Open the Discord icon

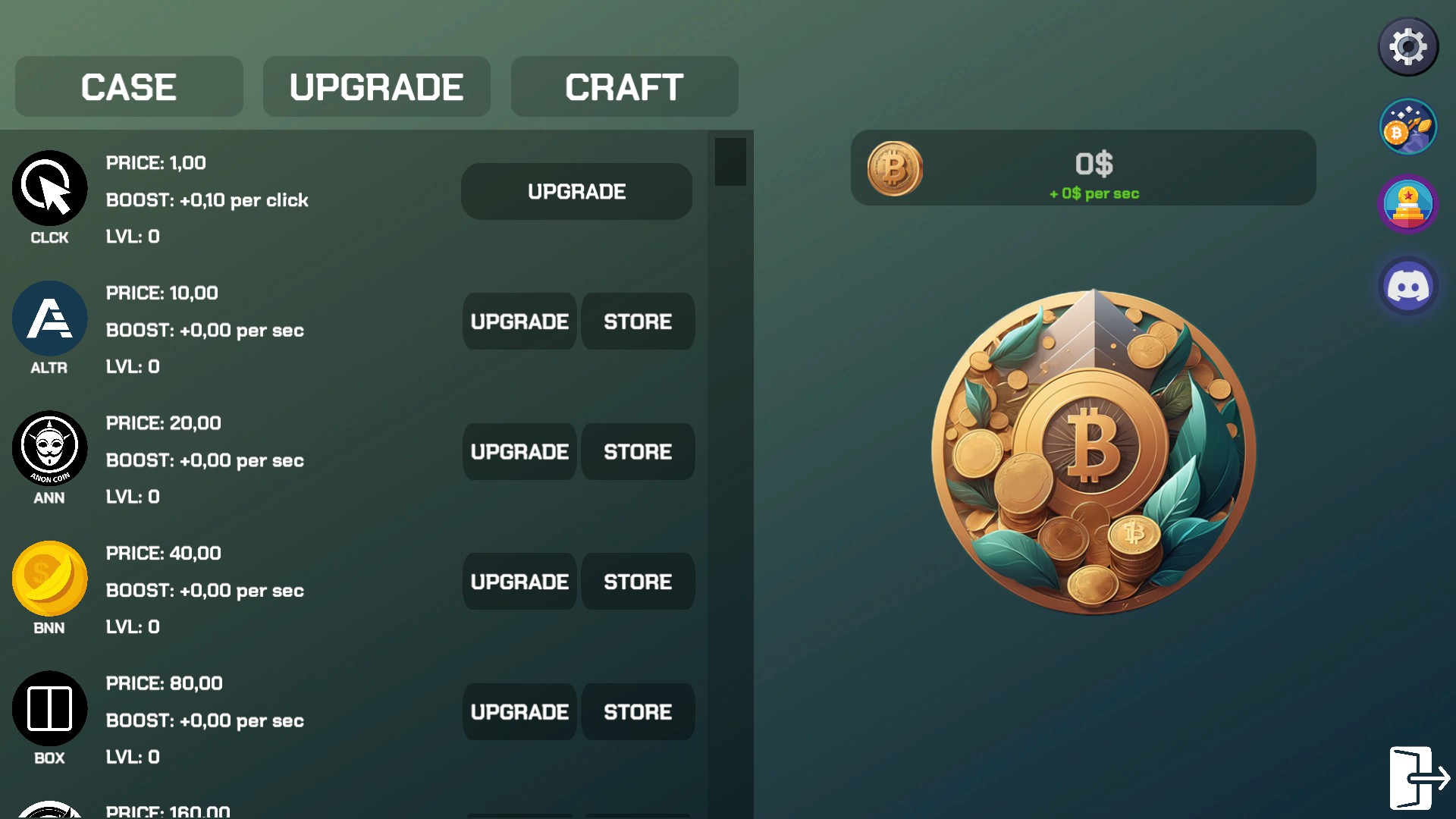pyautogui.click(x=1408, y=287)
